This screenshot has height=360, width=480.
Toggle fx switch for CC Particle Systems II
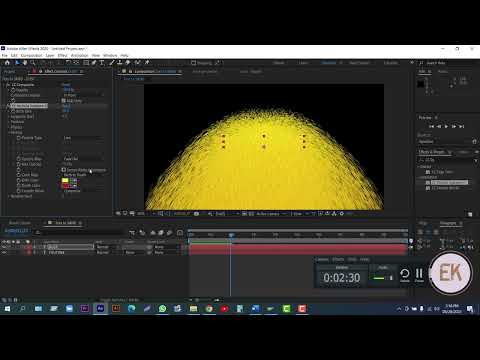(8, 106)
